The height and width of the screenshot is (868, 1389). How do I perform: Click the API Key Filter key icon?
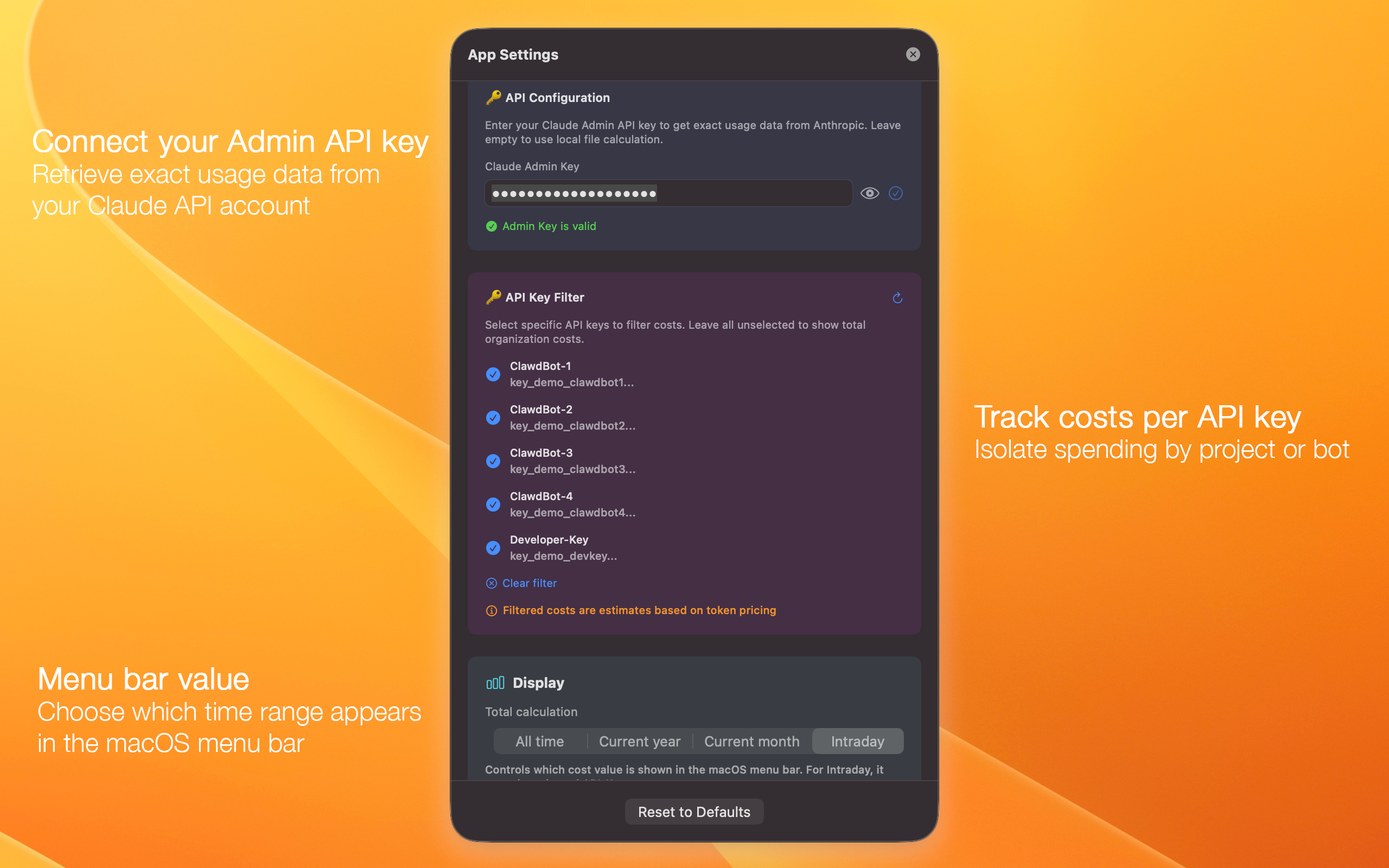click(493, 297)
